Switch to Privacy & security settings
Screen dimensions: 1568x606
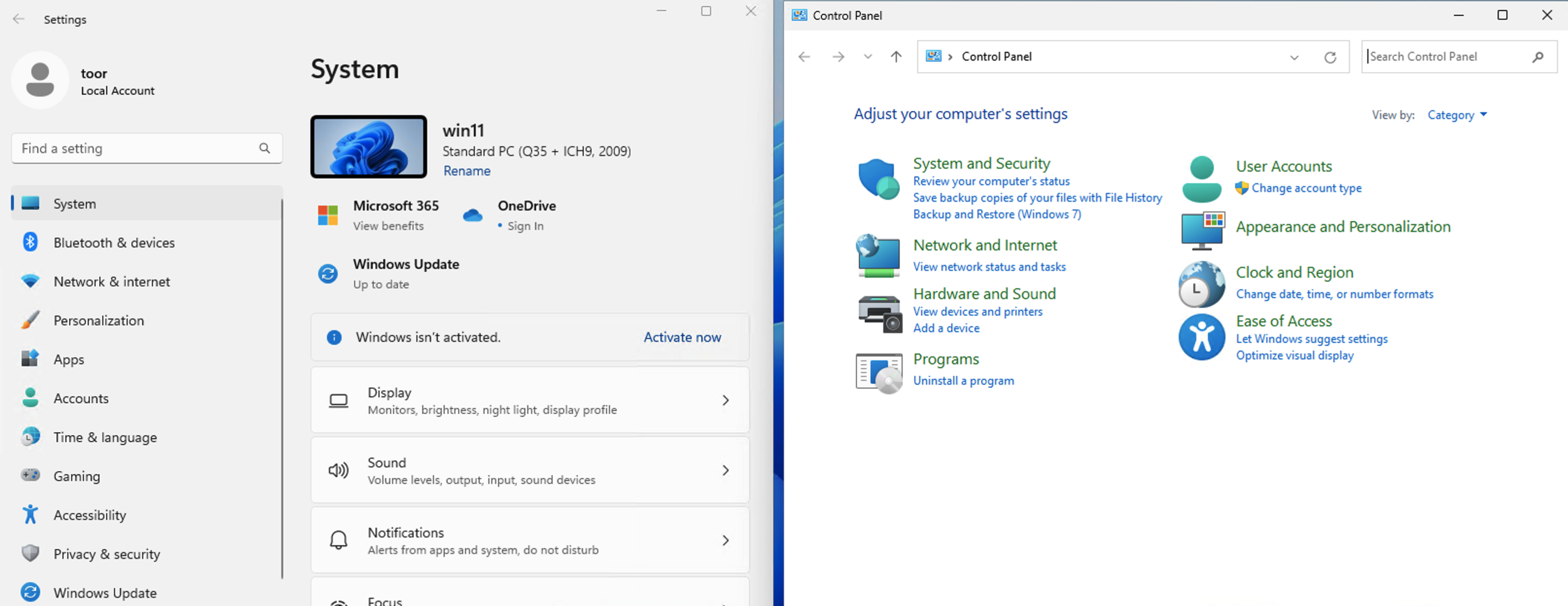(x=106, y=553)
